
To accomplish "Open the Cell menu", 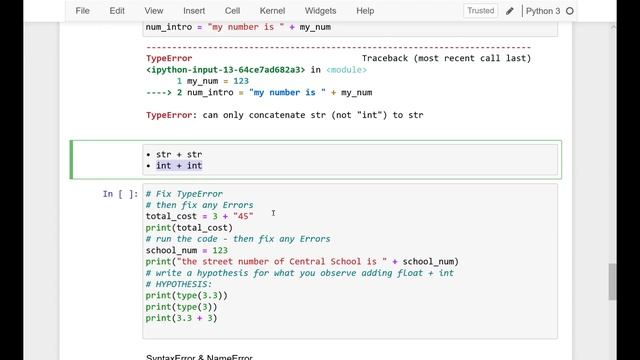I will tap(232, 11).
